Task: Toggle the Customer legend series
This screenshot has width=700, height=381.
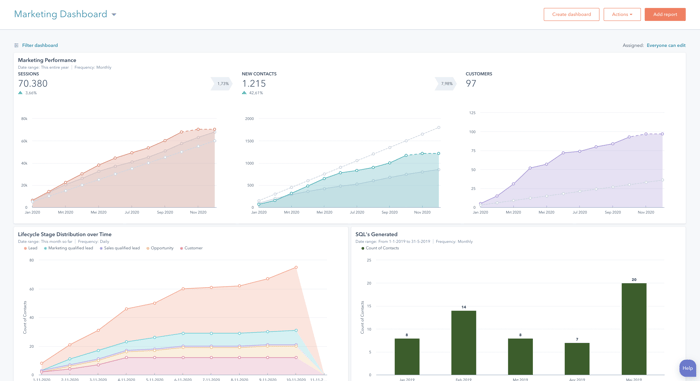Action: click(x=191, y=248)
